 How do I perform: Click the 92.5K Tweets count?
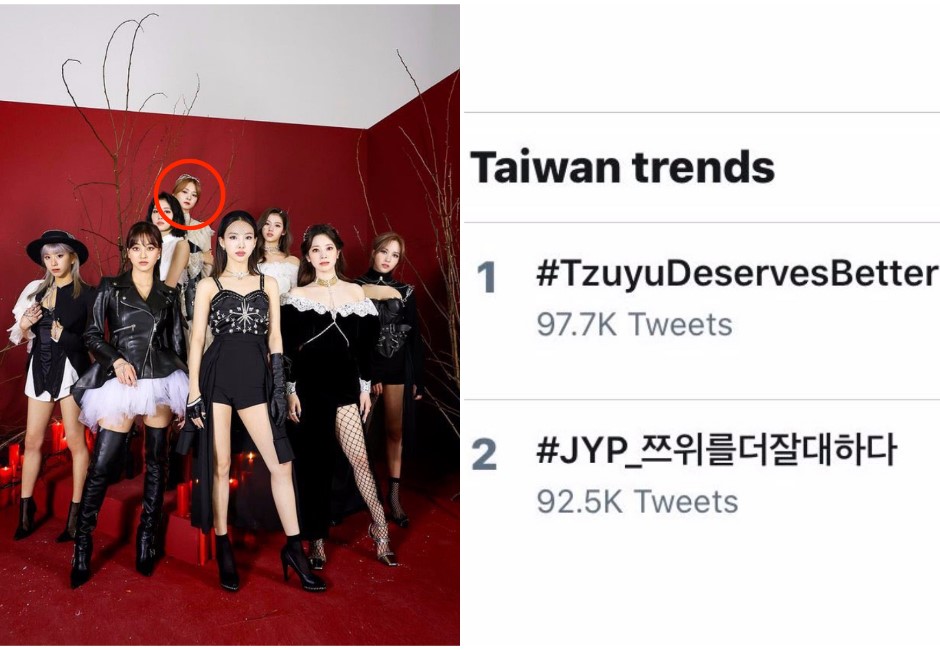[637, 502]
